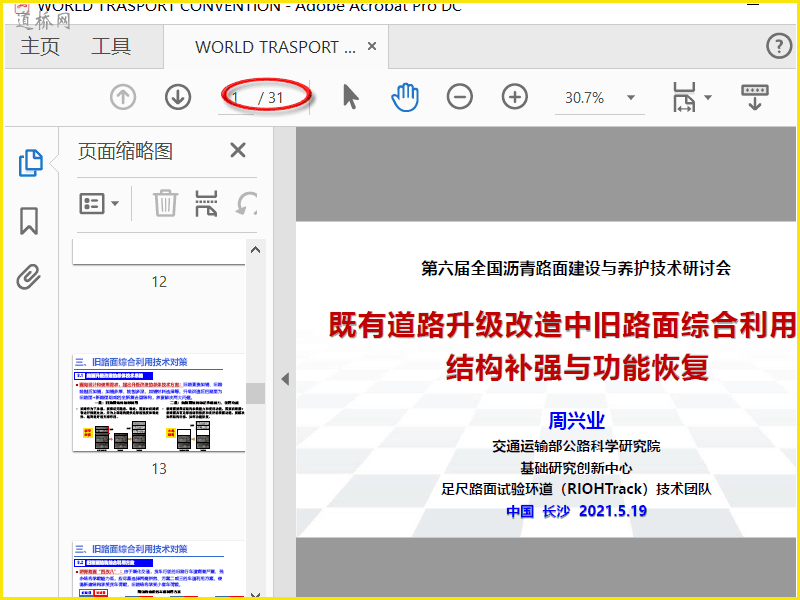Open the help question mark icon

[x=779, y=46]
